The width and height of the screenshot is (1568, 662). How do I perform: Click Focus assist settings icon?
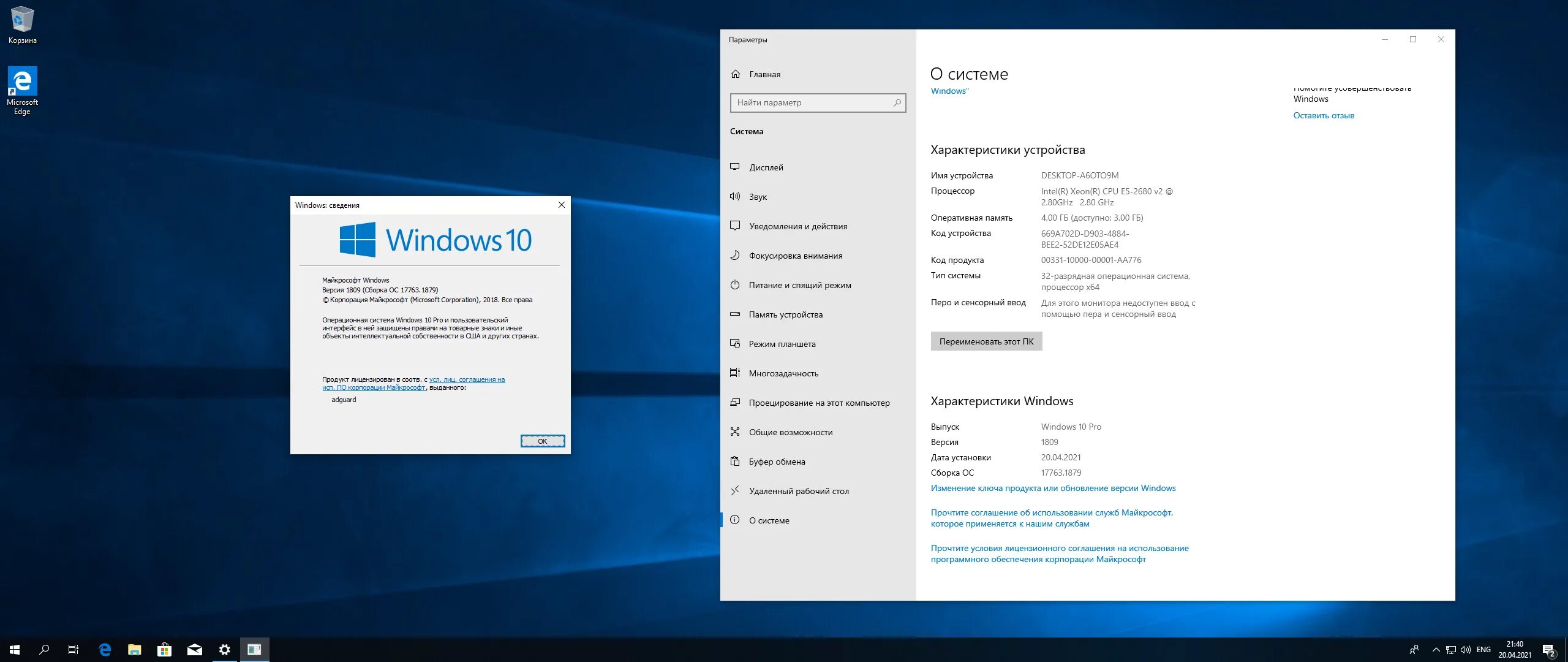pos(737,255)
